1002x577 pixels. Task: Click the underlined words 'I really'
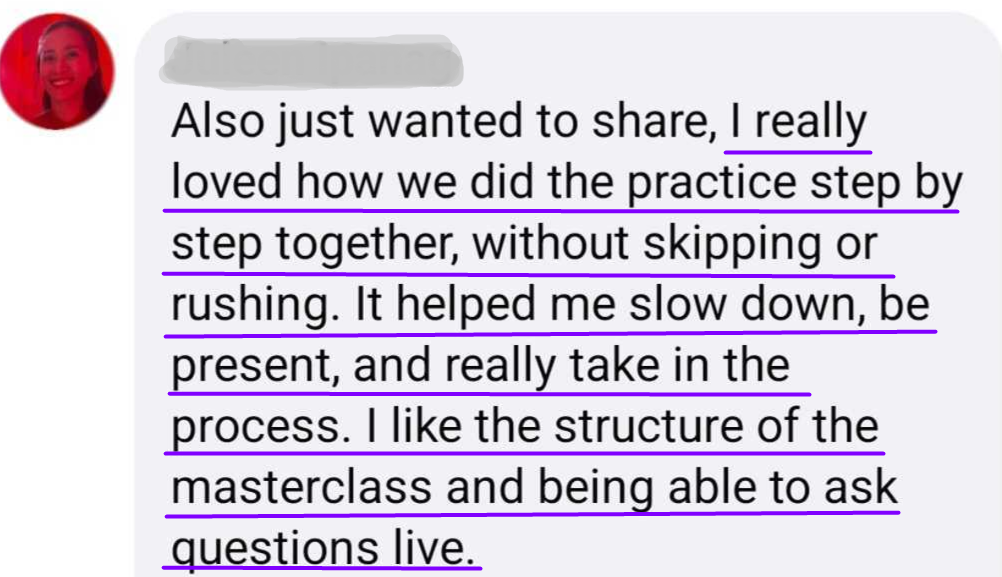tap(798, 121)
